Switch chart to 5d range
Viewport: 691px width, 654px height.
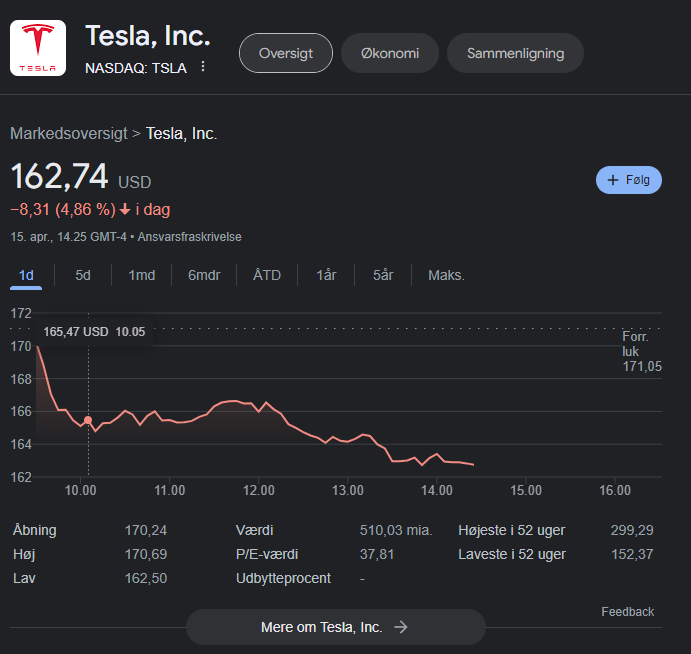[83, 275]
